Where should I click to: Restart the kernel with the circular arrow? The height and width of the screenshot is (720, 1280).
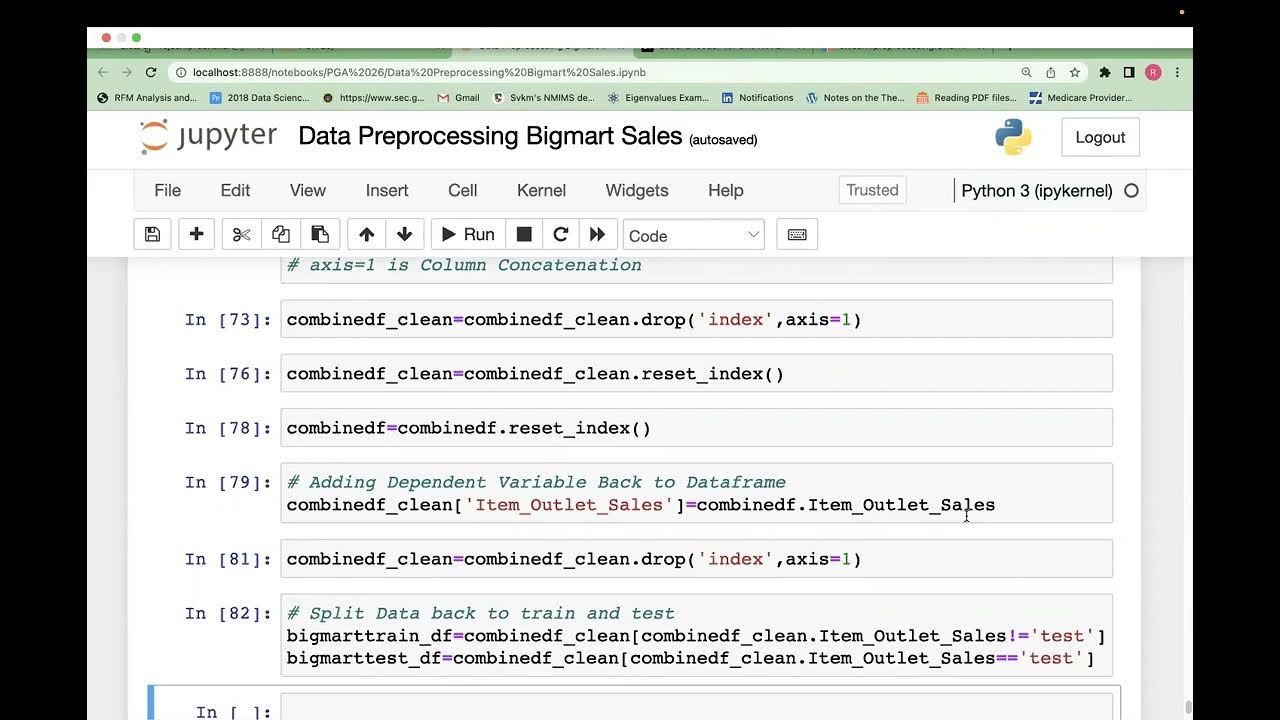[560, 235]
